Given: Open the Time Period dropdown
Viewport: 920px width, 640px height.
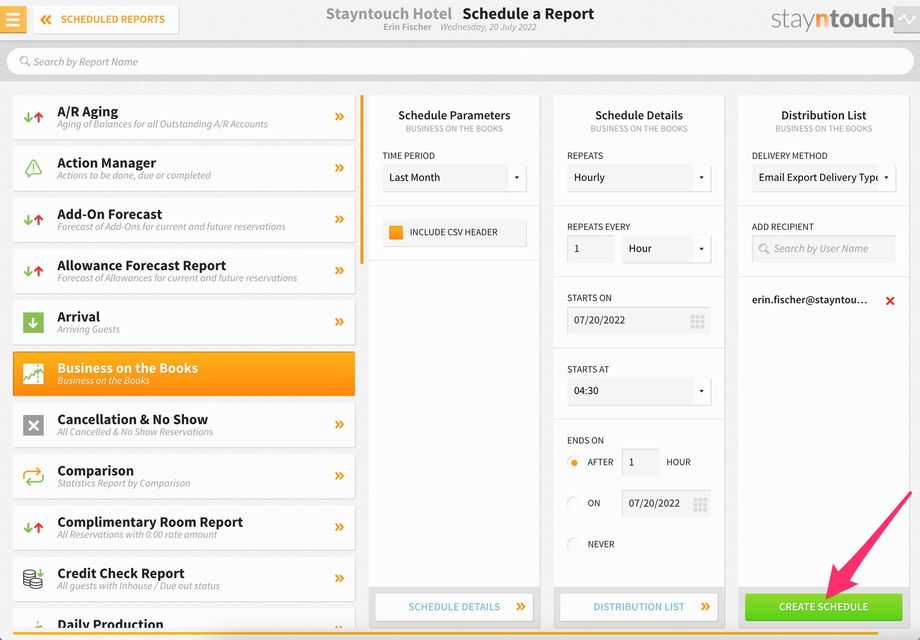Looking at the screenshot, I should pos(454,178).
